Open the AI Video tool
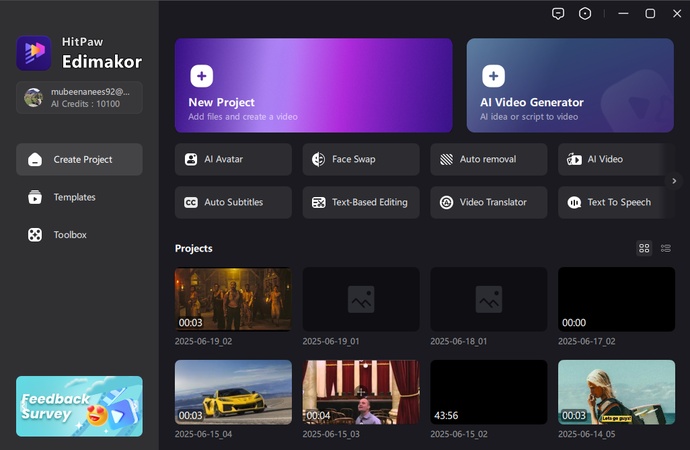The width and height of the screenshot is (690, 450). click(616, 159)
